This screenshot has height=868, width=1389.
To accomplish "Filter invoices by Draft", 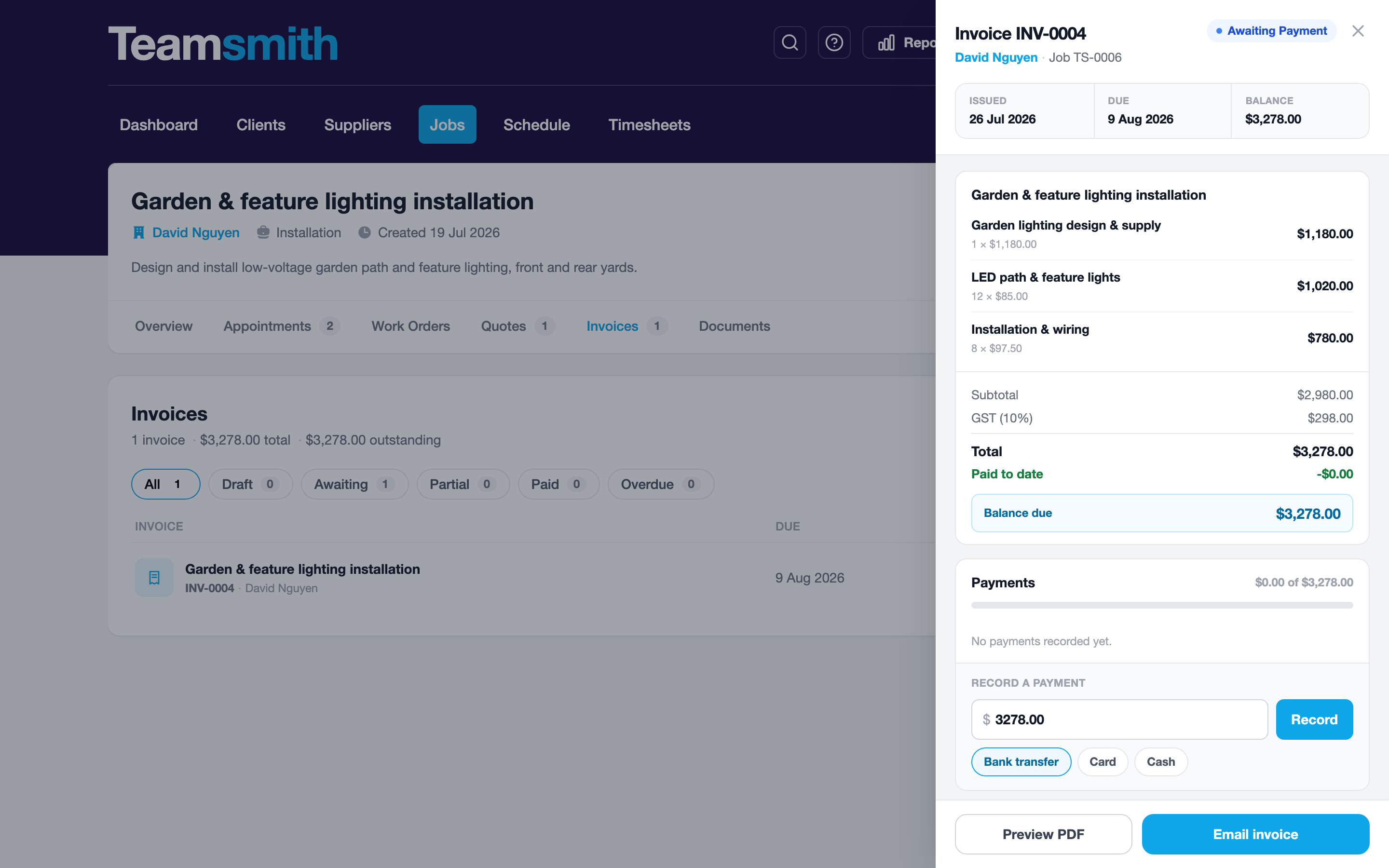I will pos(250,484).
